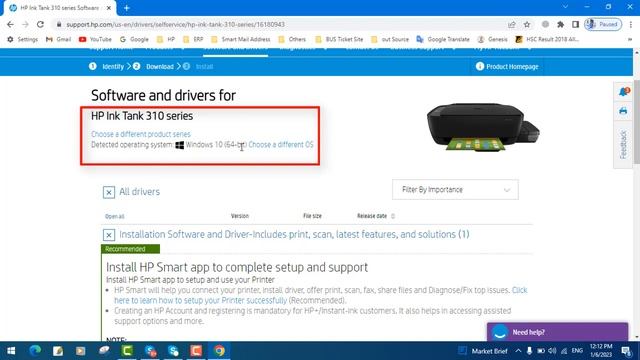Click the printer product image

pos(483,127)
